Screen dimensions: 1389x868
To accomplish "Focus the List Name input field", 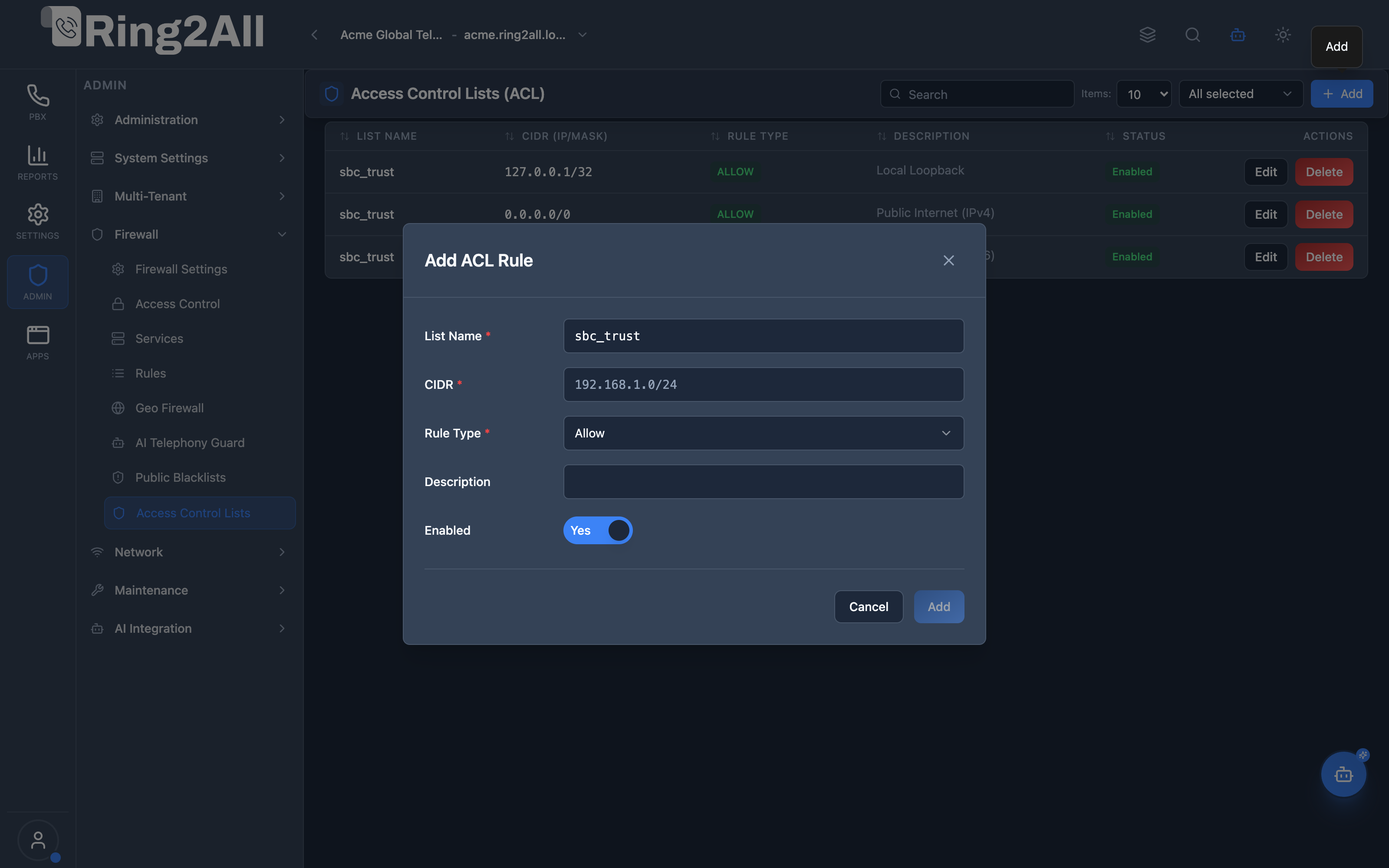I will pos(764,336).
